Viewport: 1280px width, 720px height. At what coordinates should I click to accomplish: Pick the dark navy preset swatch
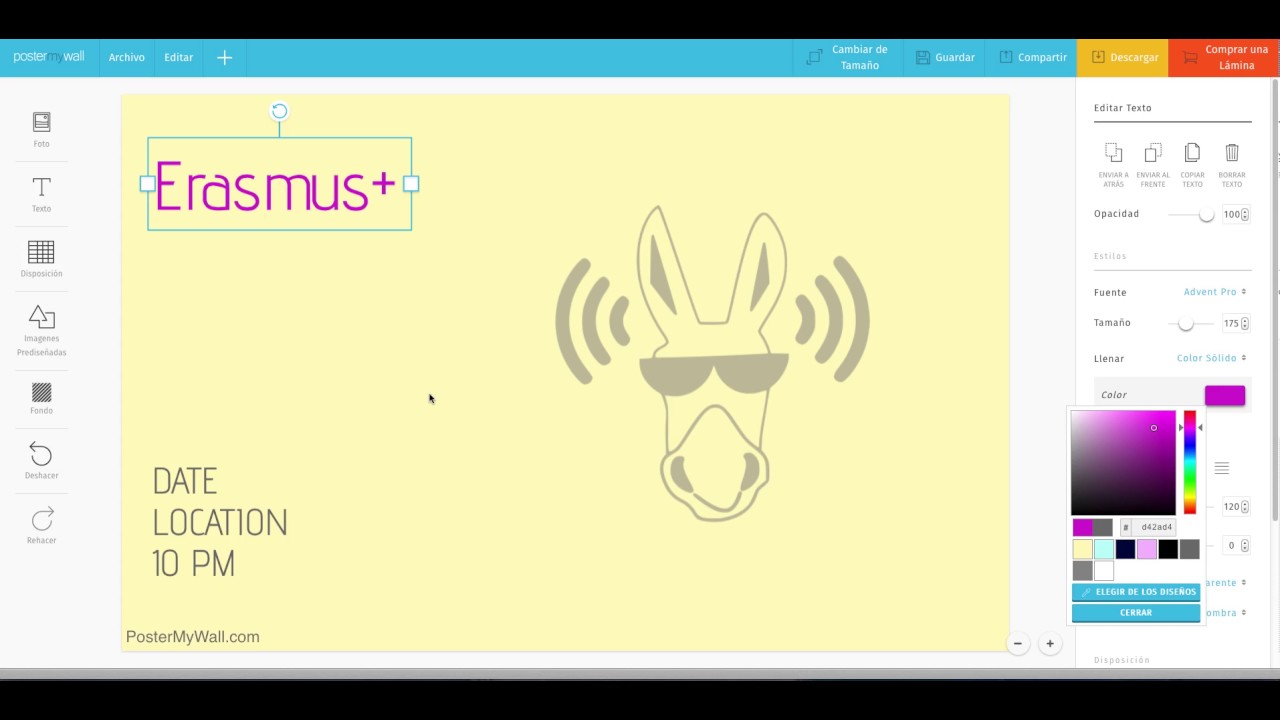[x=1125, y=549]
